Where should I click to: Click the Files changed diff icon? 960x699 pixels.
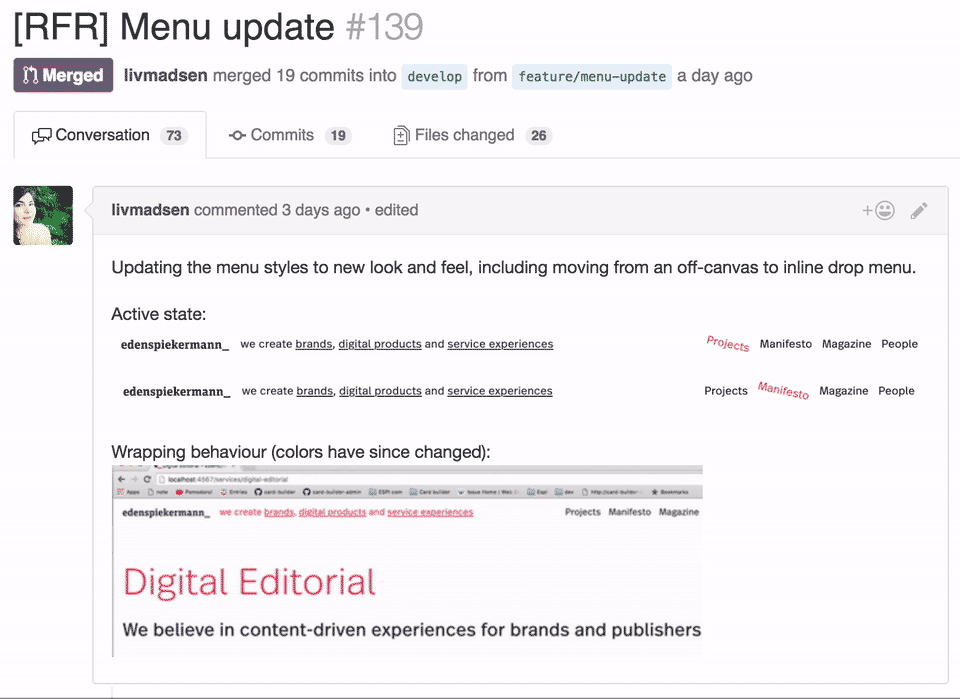click(x=401, y=136)
